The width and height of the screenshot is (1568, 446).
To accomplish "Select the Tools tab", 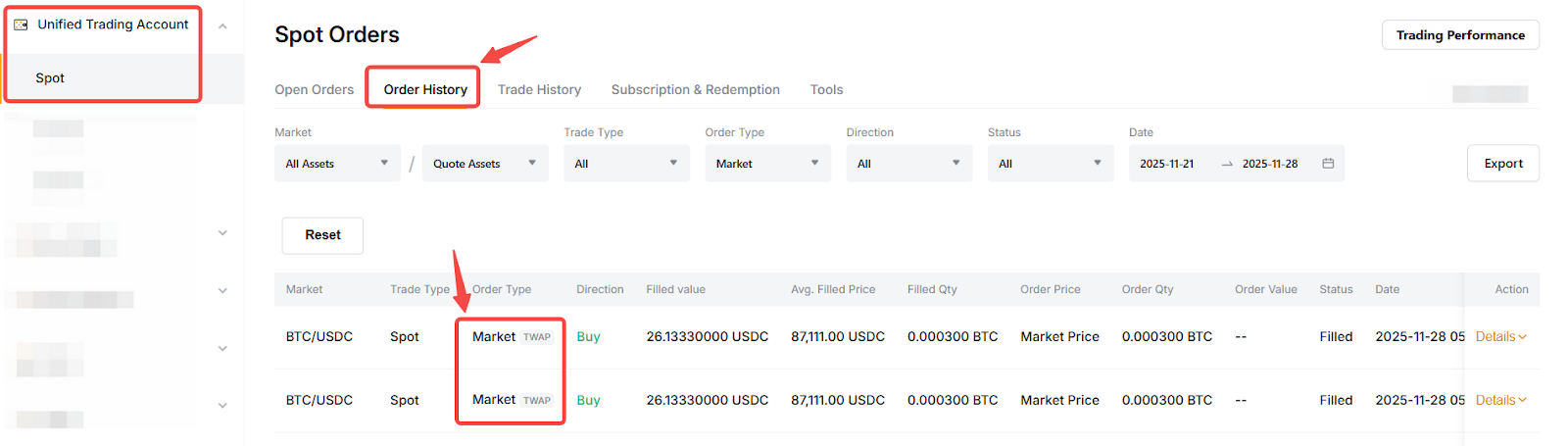I will (826, 89).
